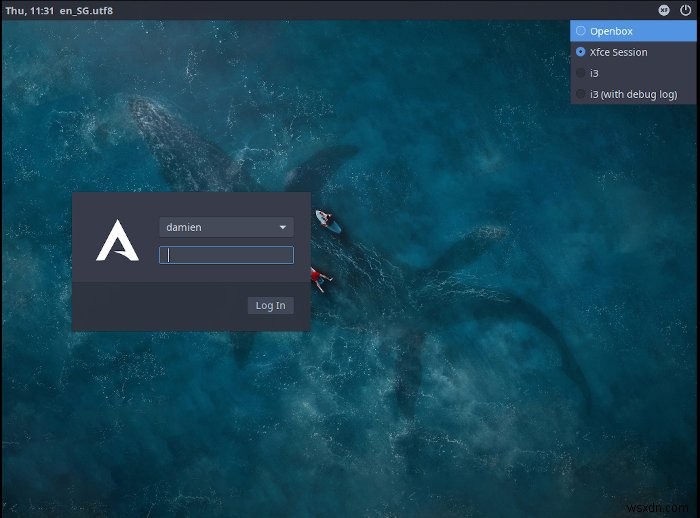
Task: Open the session selector icon in top bar
Action: (664, 10)
